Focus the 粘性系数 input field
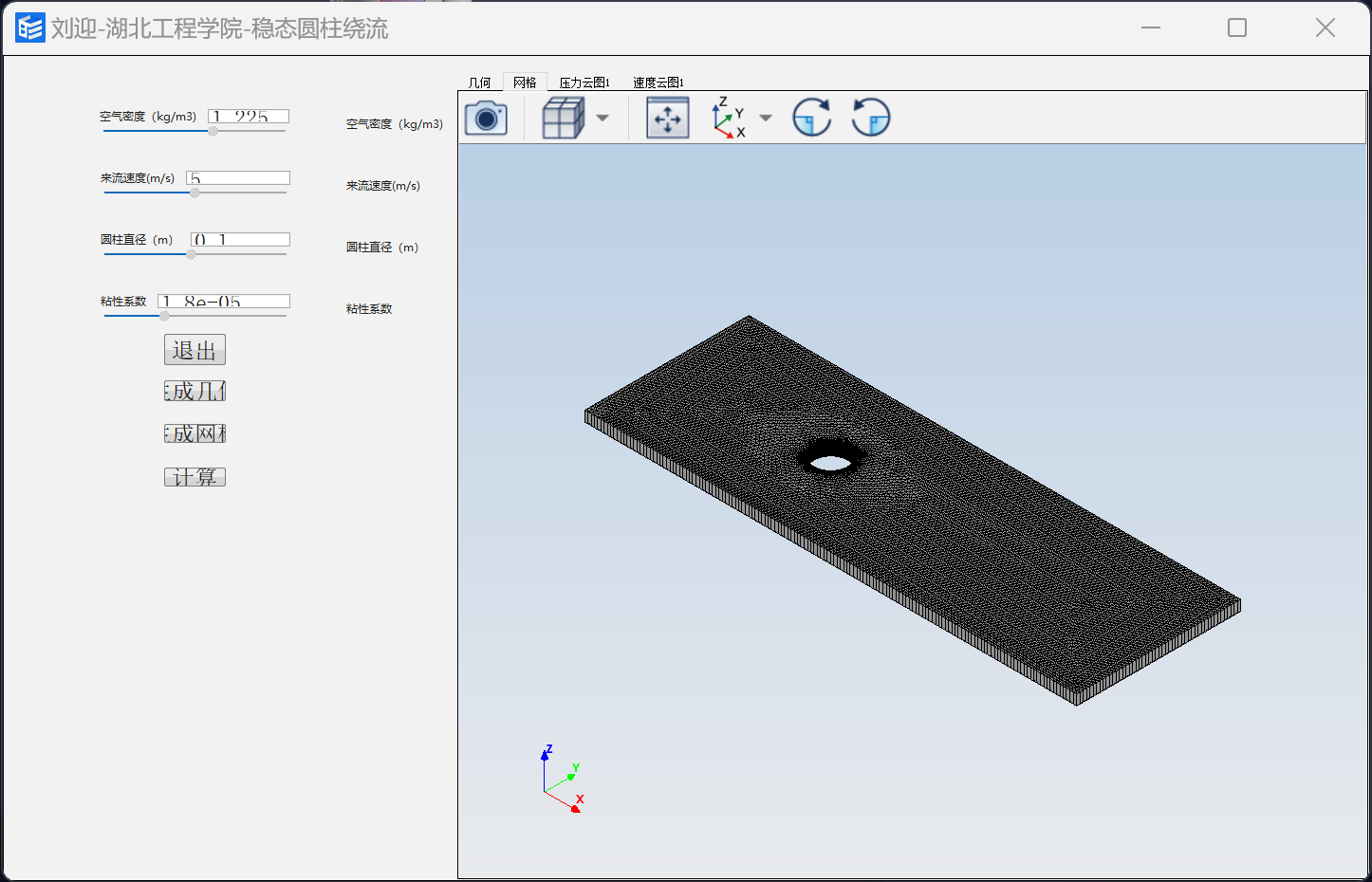This screenshot has width=1372, height=882. (224, 301)
